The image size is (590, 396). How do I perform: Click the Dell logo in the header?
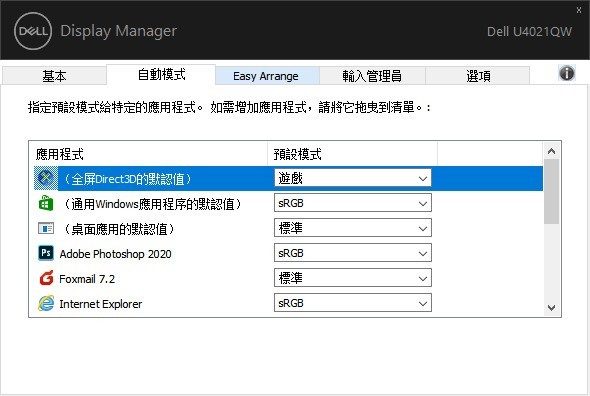coord(33,31)
